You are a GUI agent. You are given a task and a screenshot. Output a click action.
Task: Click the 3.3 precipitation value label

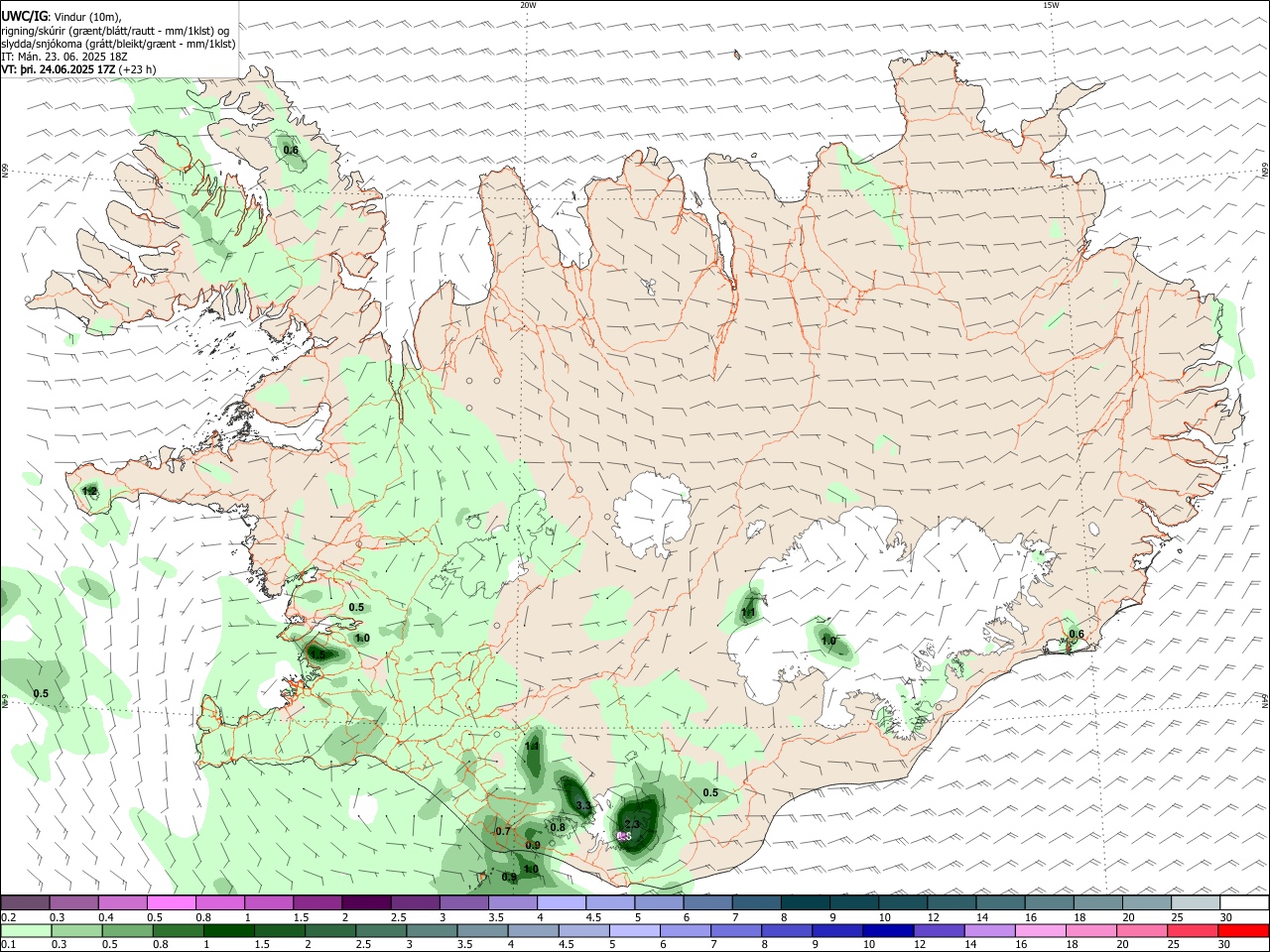click(x=583, y=806)
